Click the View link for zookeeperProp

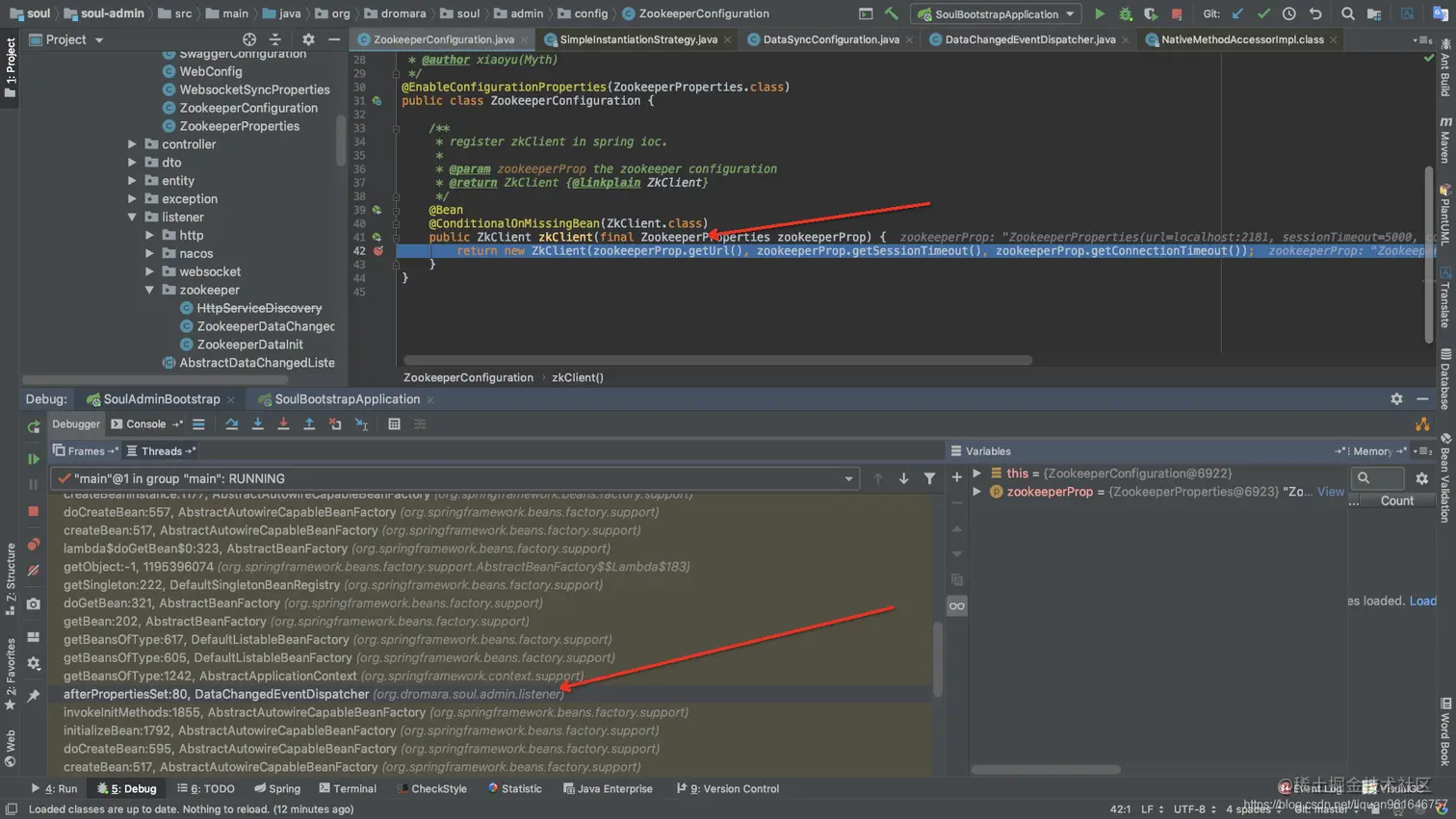click(1331, 492)
